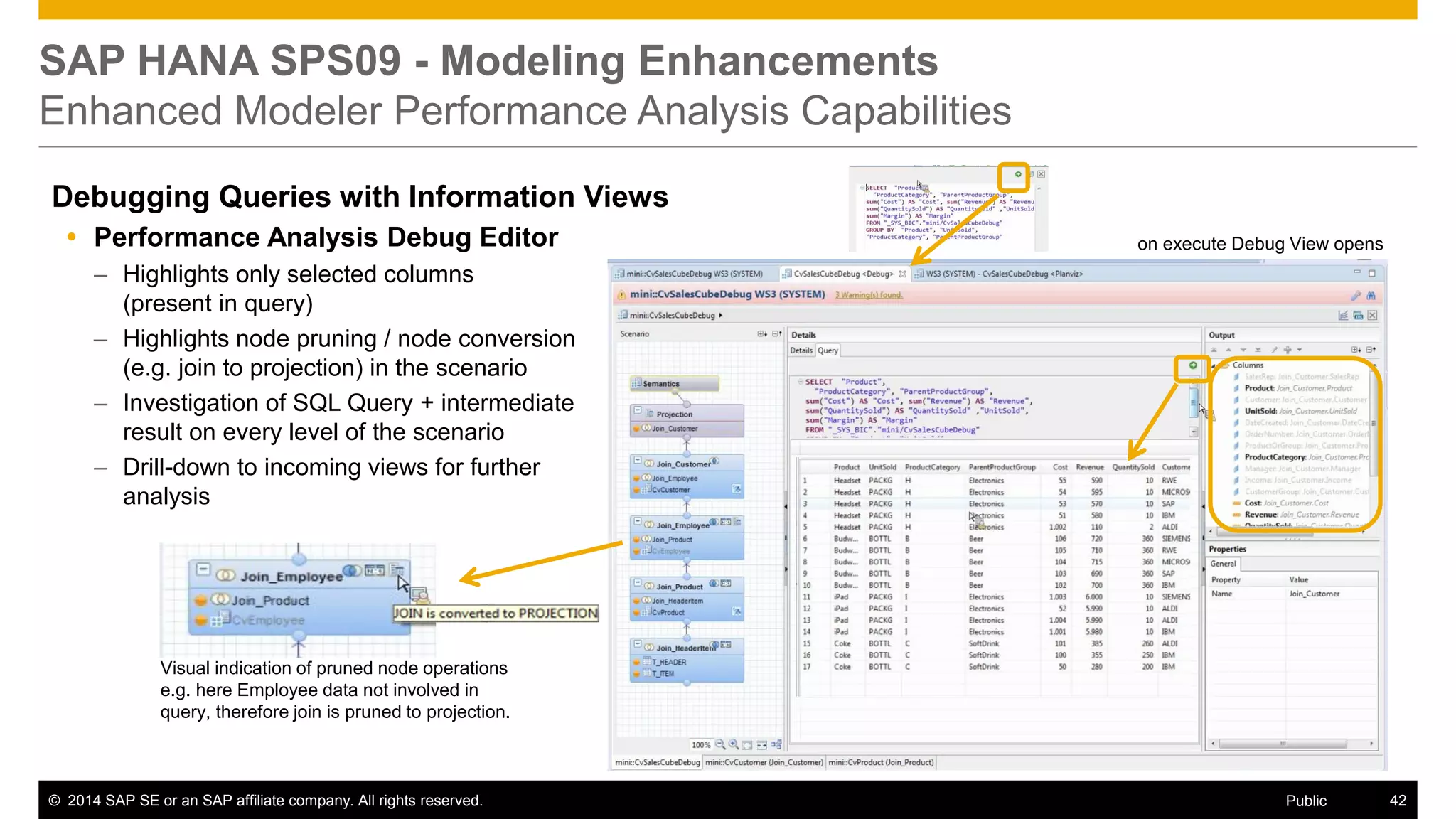The height and width of the screenshot is (819, 1456).
Task: Close the CvSalesCubeDebug <Debug> tab
Action: point(903,274)
